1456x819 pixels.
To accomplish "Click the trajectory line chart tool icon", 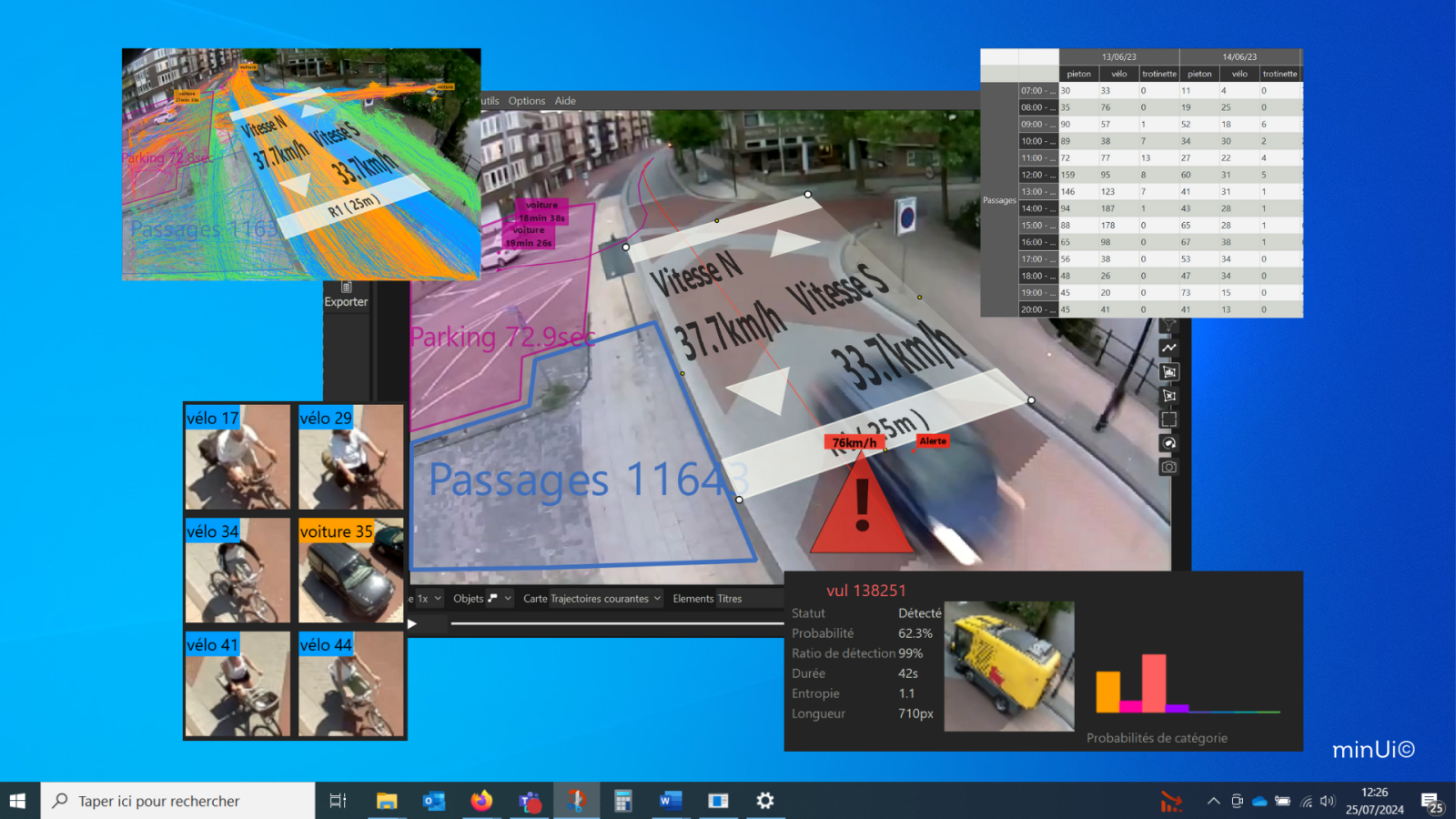I will [x=1169, y=348].
